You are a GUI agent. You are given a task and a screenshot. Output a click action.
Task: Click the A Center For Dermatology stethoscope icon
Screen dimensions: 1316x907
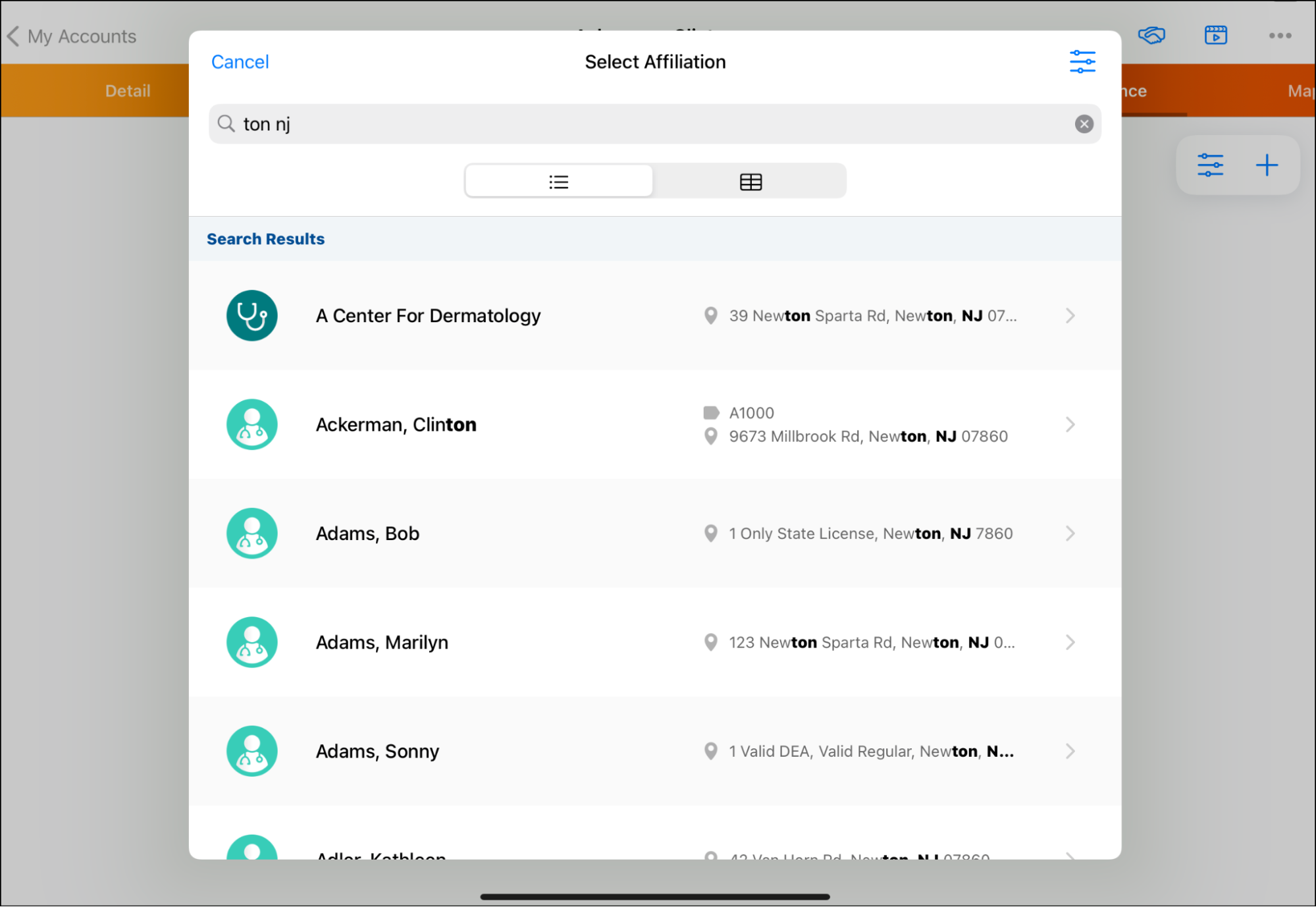point(251,316)
